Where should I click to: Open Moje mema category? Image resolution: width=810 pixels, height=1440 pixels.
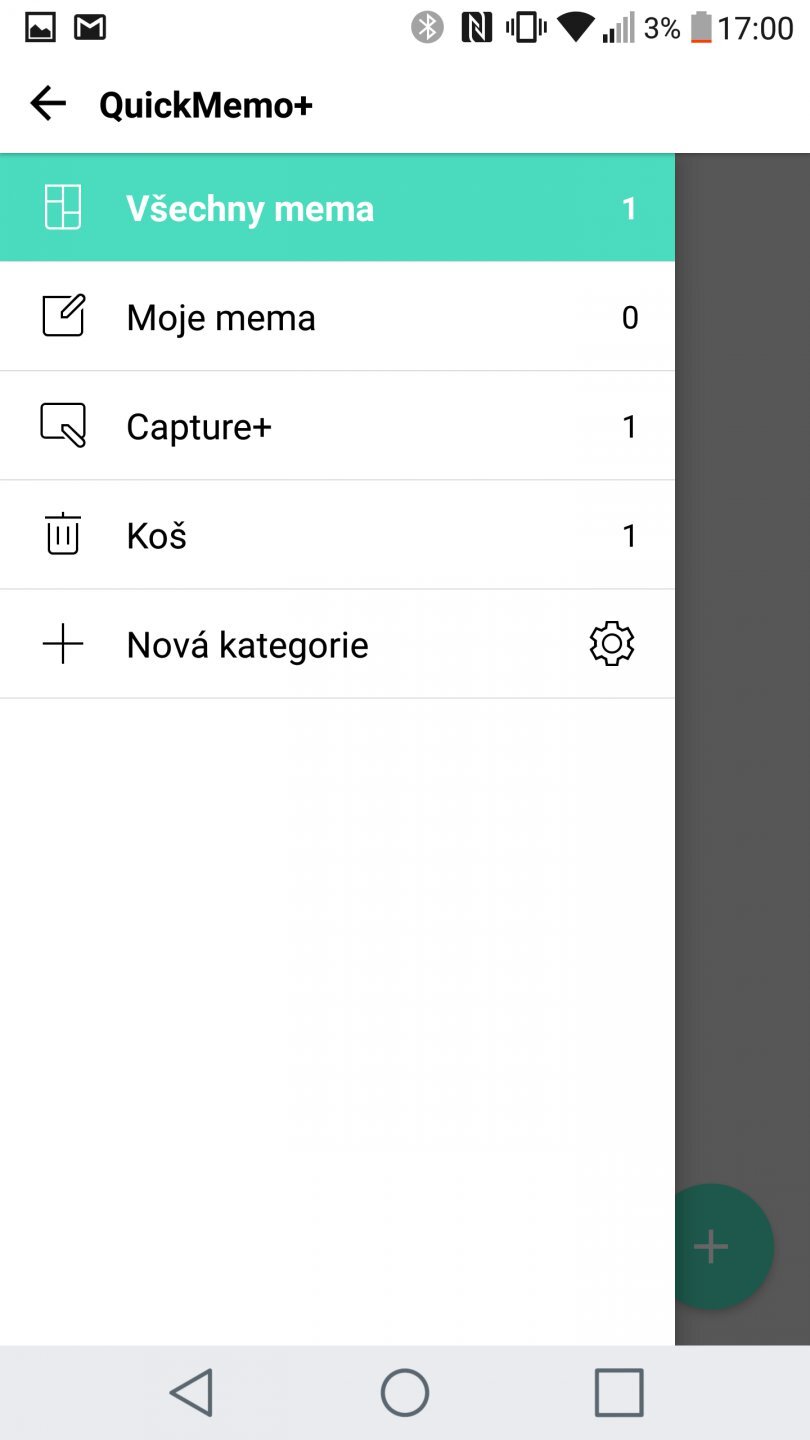pos(221,318)
